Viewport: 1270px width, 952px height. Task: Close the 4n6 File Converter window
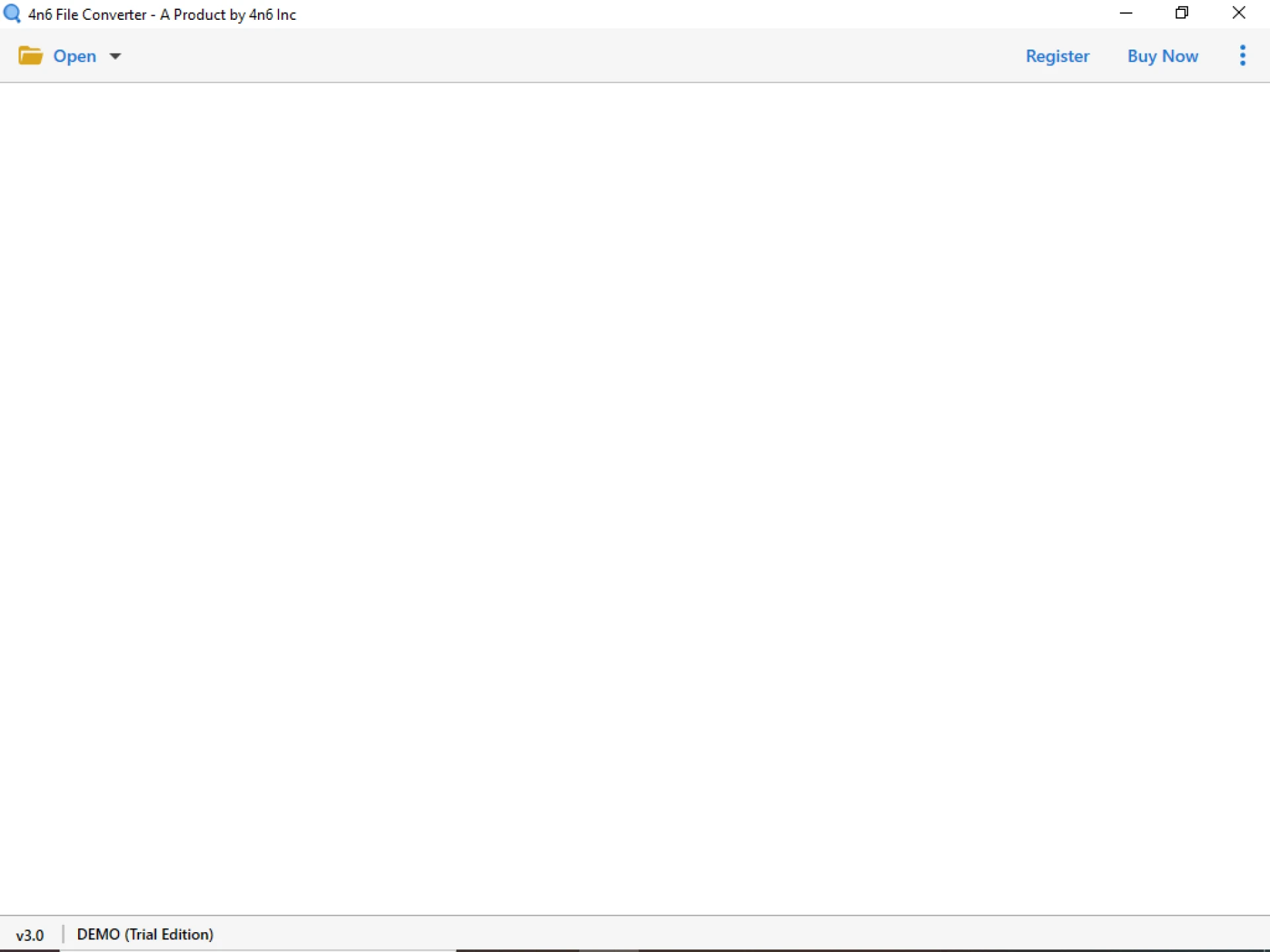(1239, 13)
